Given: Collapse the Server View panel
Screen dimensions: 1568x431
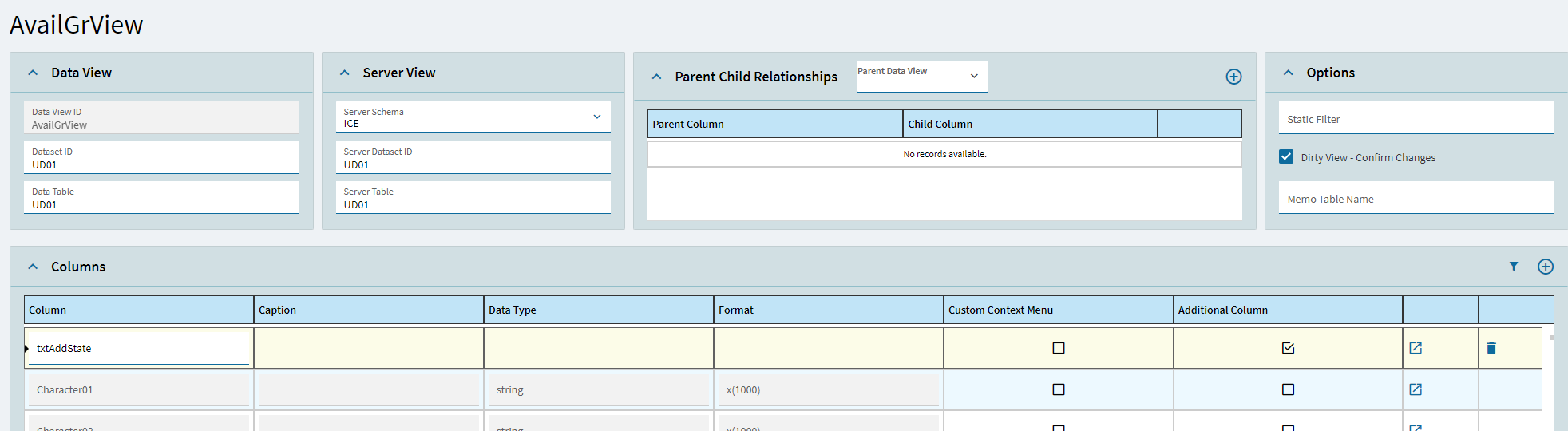Looking at the screenshot, I should pyautogui.click(x=345, y=73).
